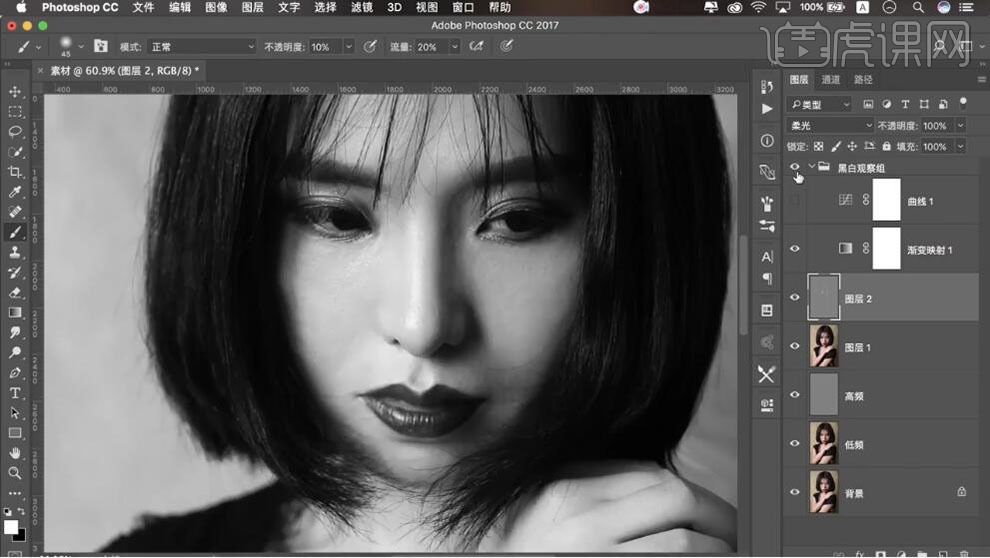Select the Type tool
This screenshot has width=990, height=558.
tap(15, 393)
